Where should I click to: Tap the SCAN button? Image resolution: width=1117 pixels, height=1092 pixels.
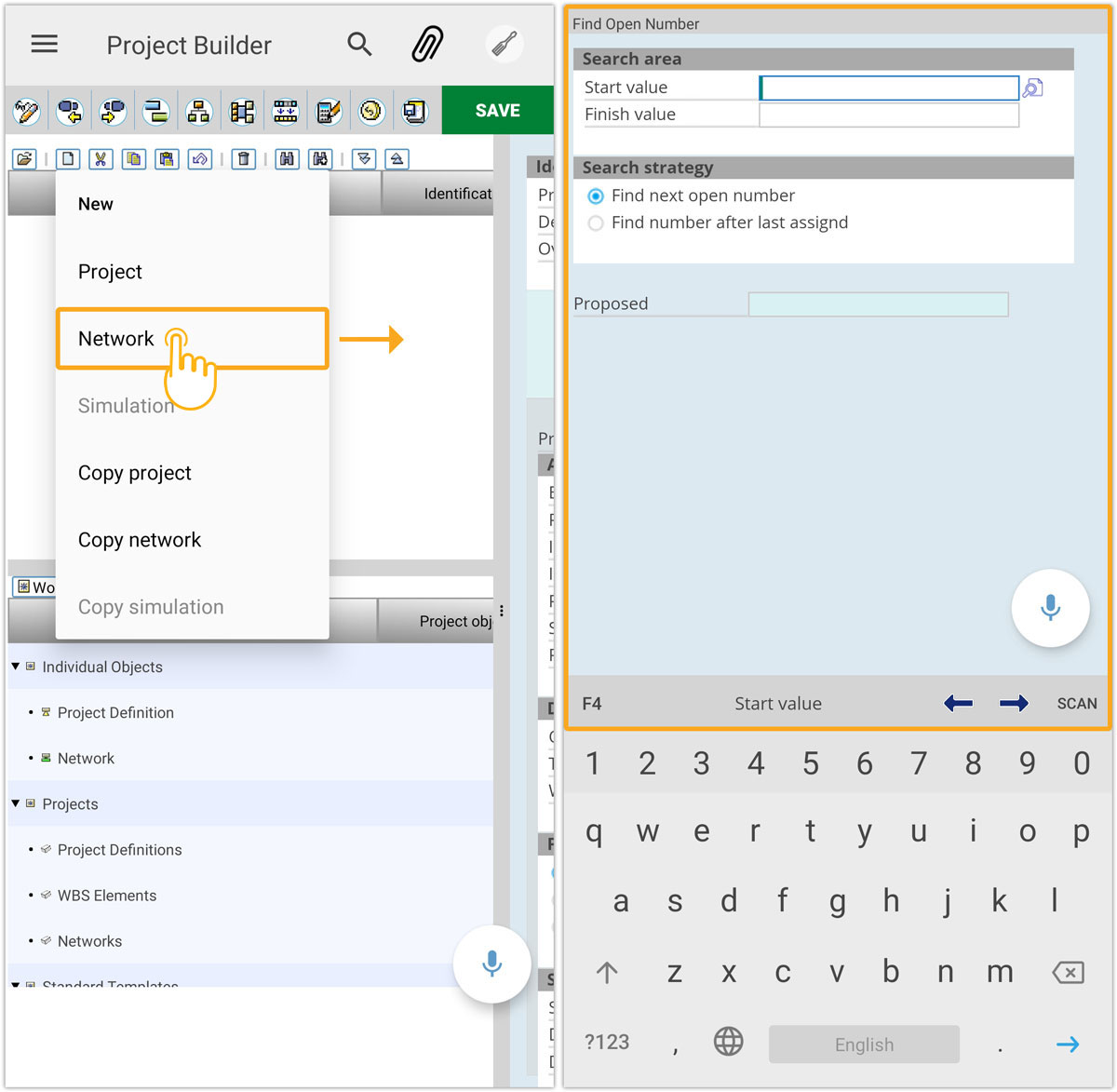pyautogui.click(x=1076, y=704)
